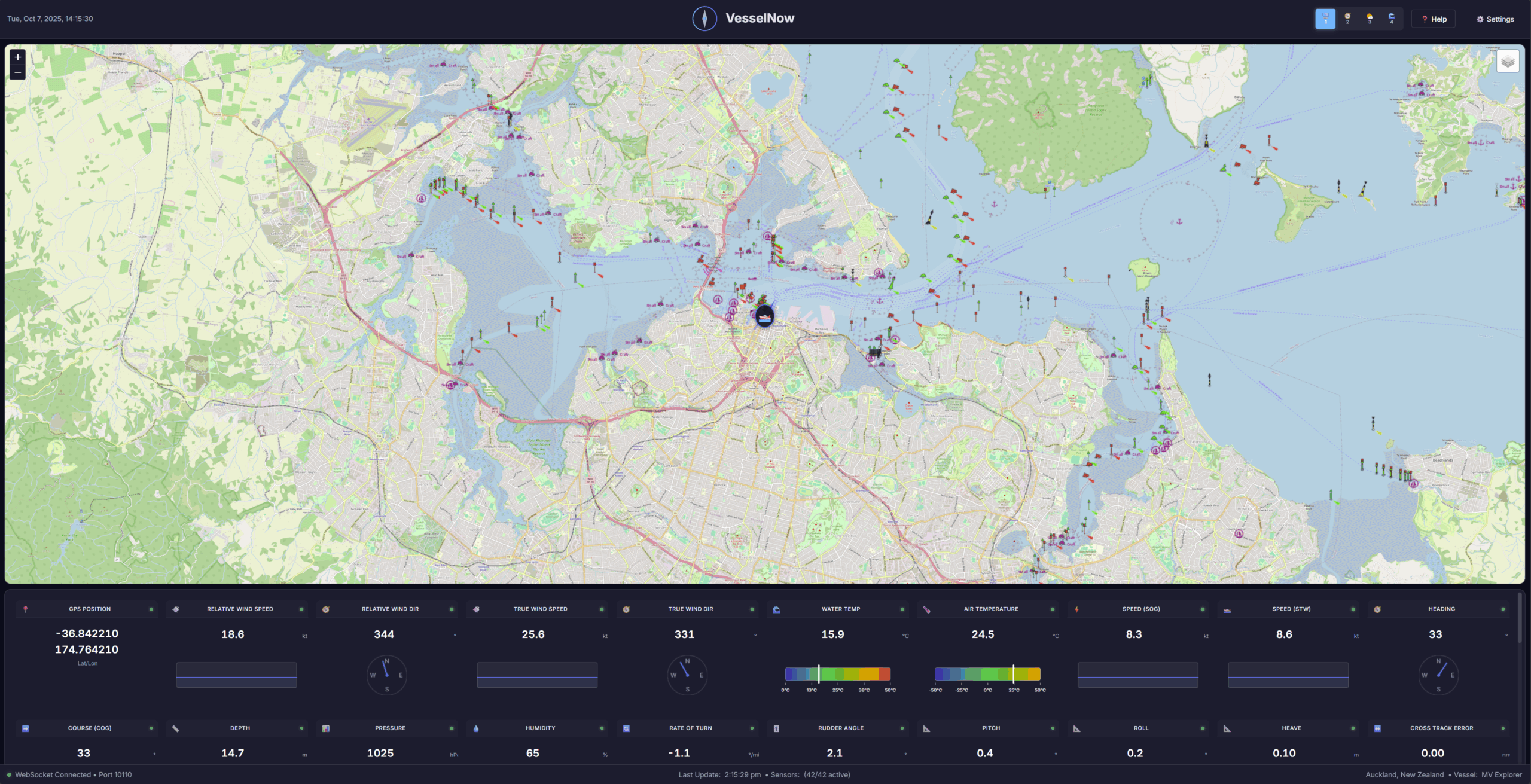Viewport: 1531px width, 784px height.
Task: Click the Water Temp color scale gradient
Action: (837, 675)
